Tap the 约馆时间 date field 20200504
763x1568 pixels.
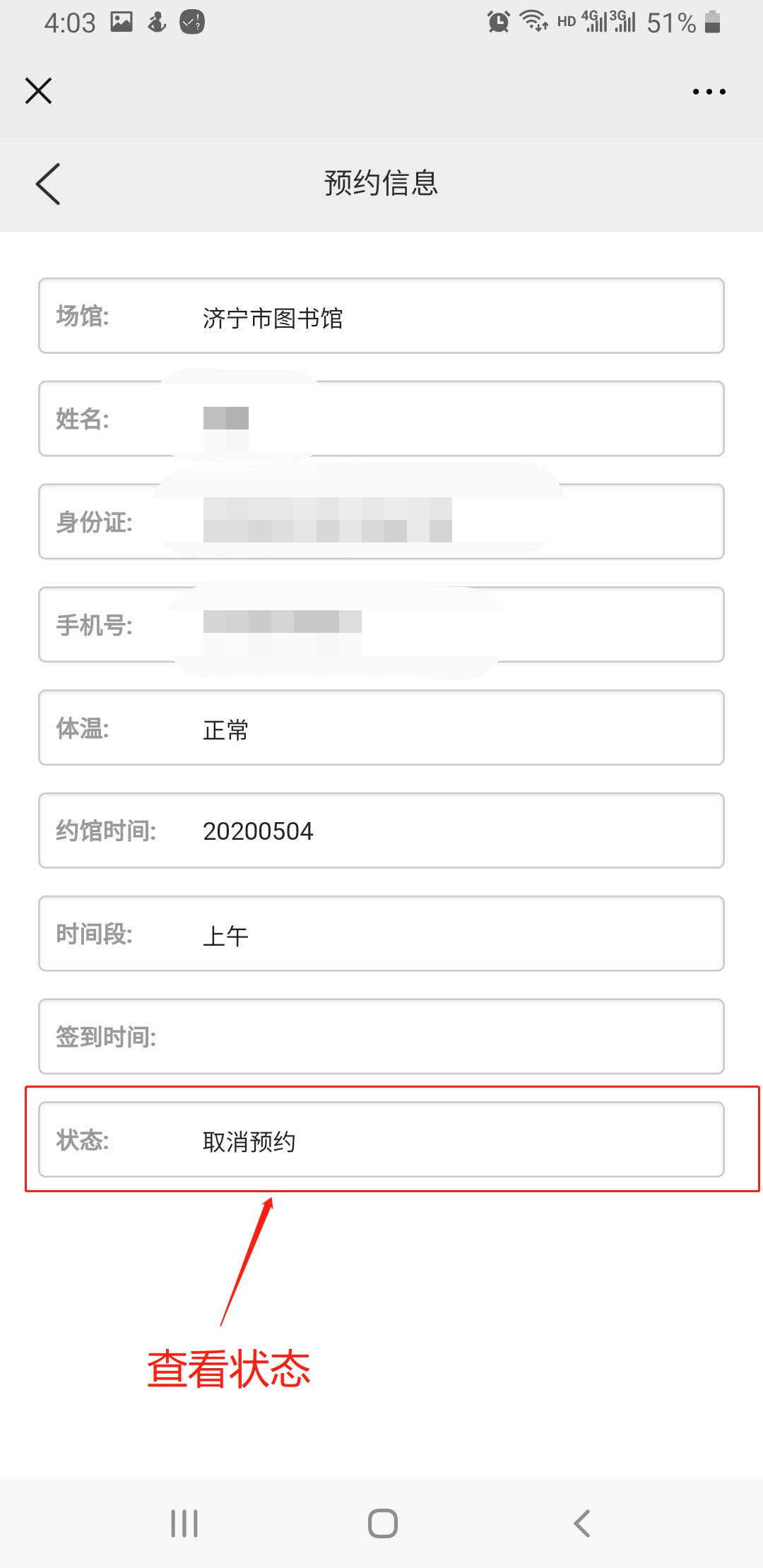pos(381,831)
